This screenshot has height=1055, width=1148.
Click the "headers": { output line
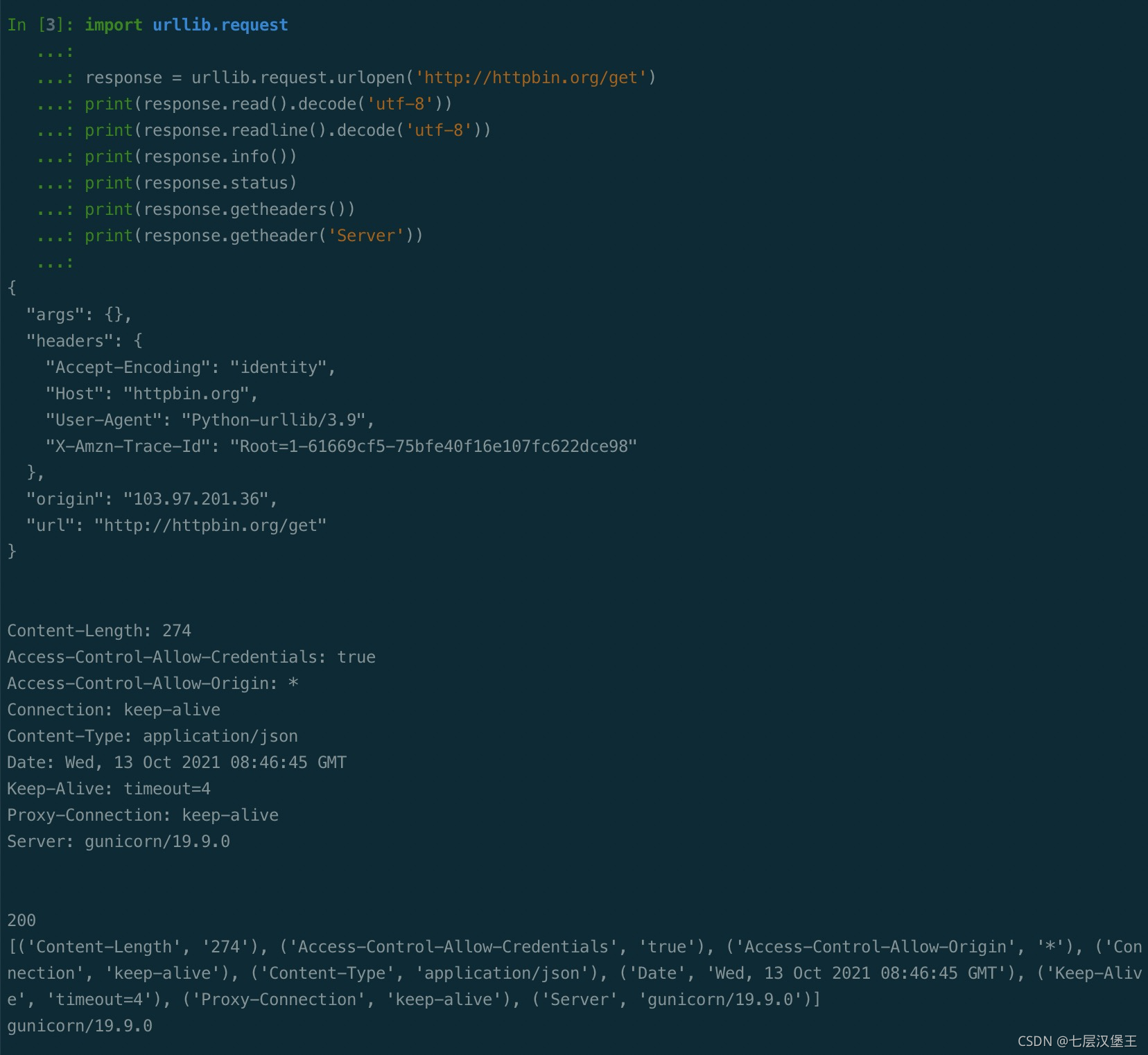click(x=84, y=341)
